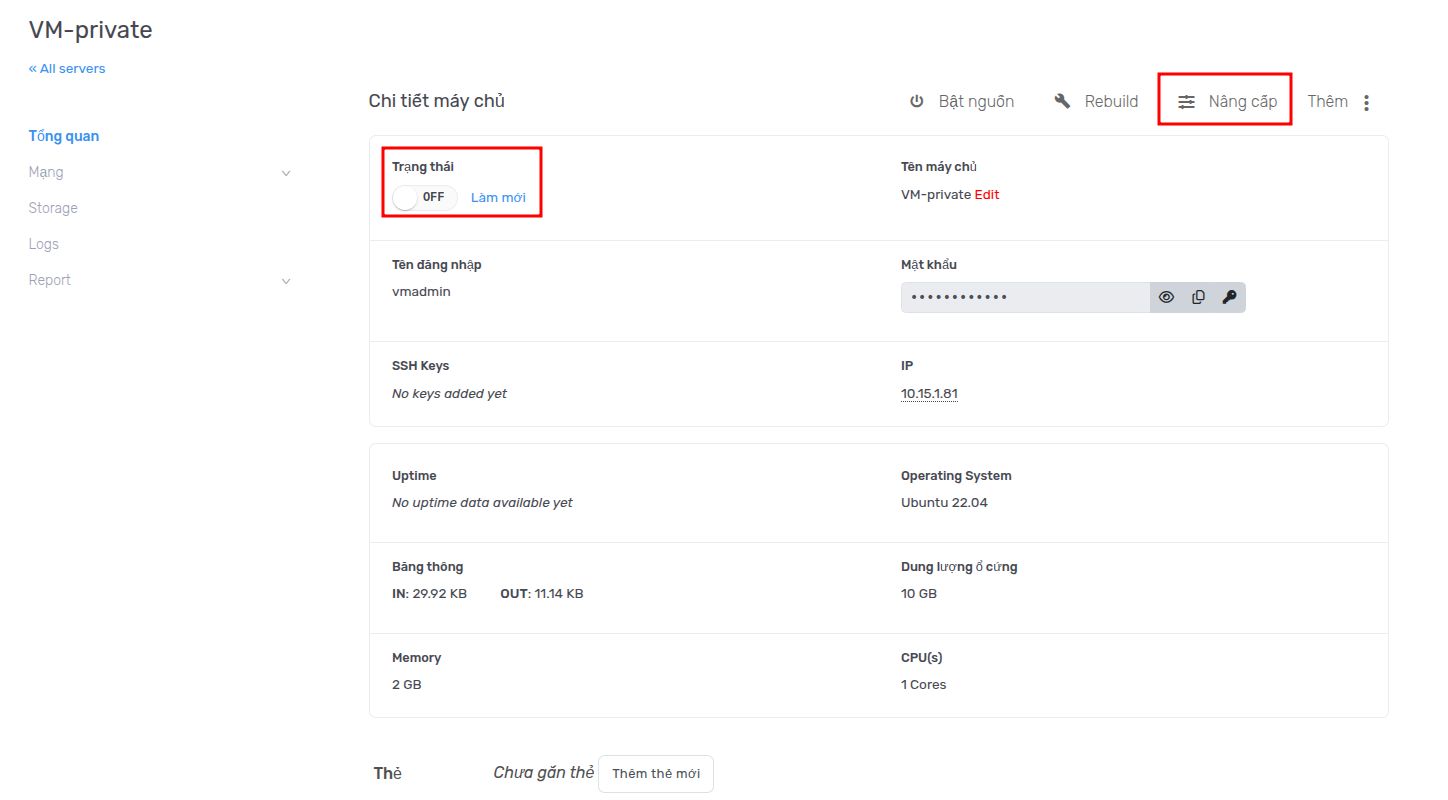Viewport: 1448px width, 800px height.
Task: Click the key icon in password field
Action: tap(1229, 297)
